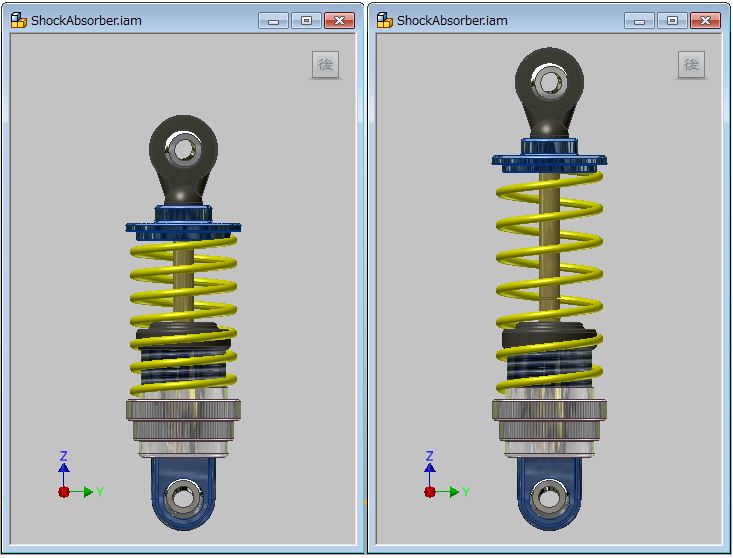Click the Y axis arrow in the left window
Image resolution: width=733 pixels, height=558 pixels.
87,492
